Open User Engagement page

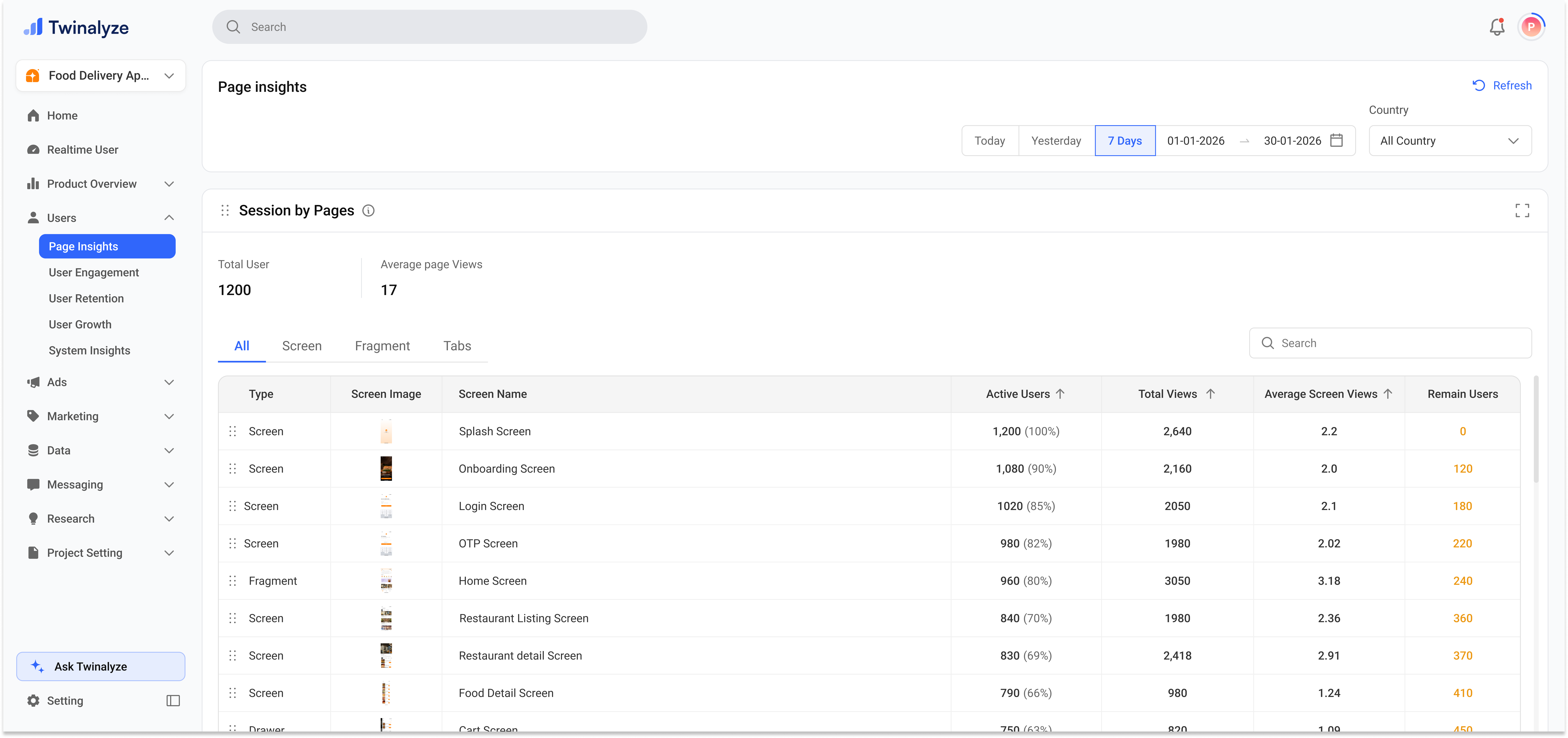click(x=94, y=272)
